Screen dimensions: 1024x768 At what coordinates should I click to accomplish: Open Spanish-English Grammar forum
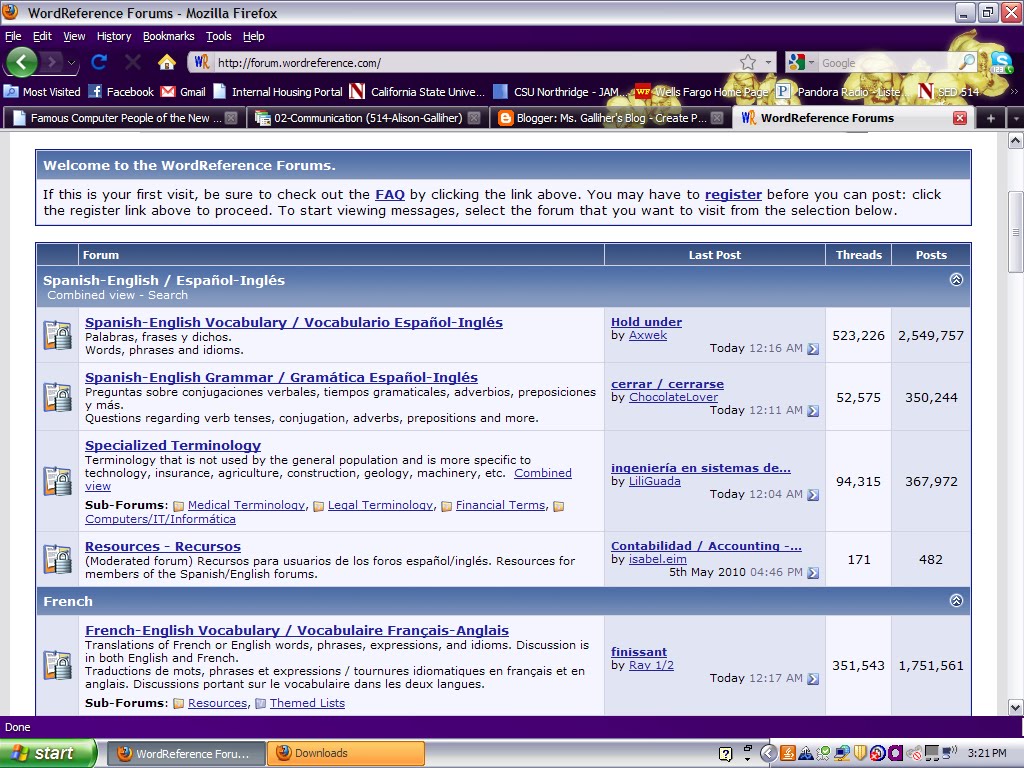pyautogui.click(x=281, y=377)
